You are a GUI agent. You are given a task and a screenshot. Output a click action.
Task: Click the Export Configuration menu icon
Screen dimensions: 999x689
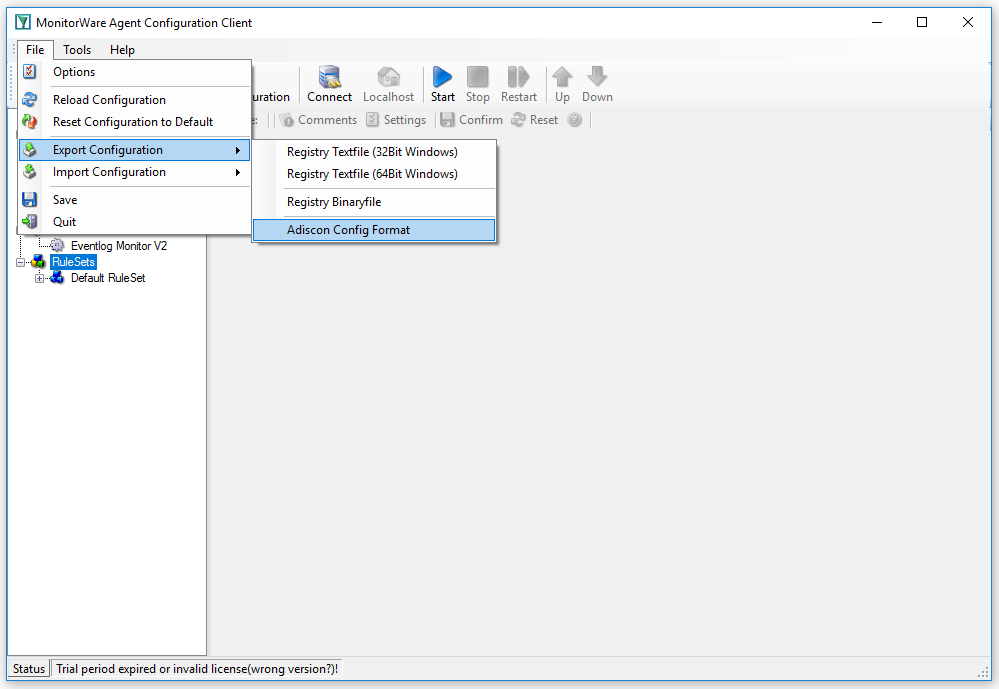pyautogui.click(x=29, y=150)
